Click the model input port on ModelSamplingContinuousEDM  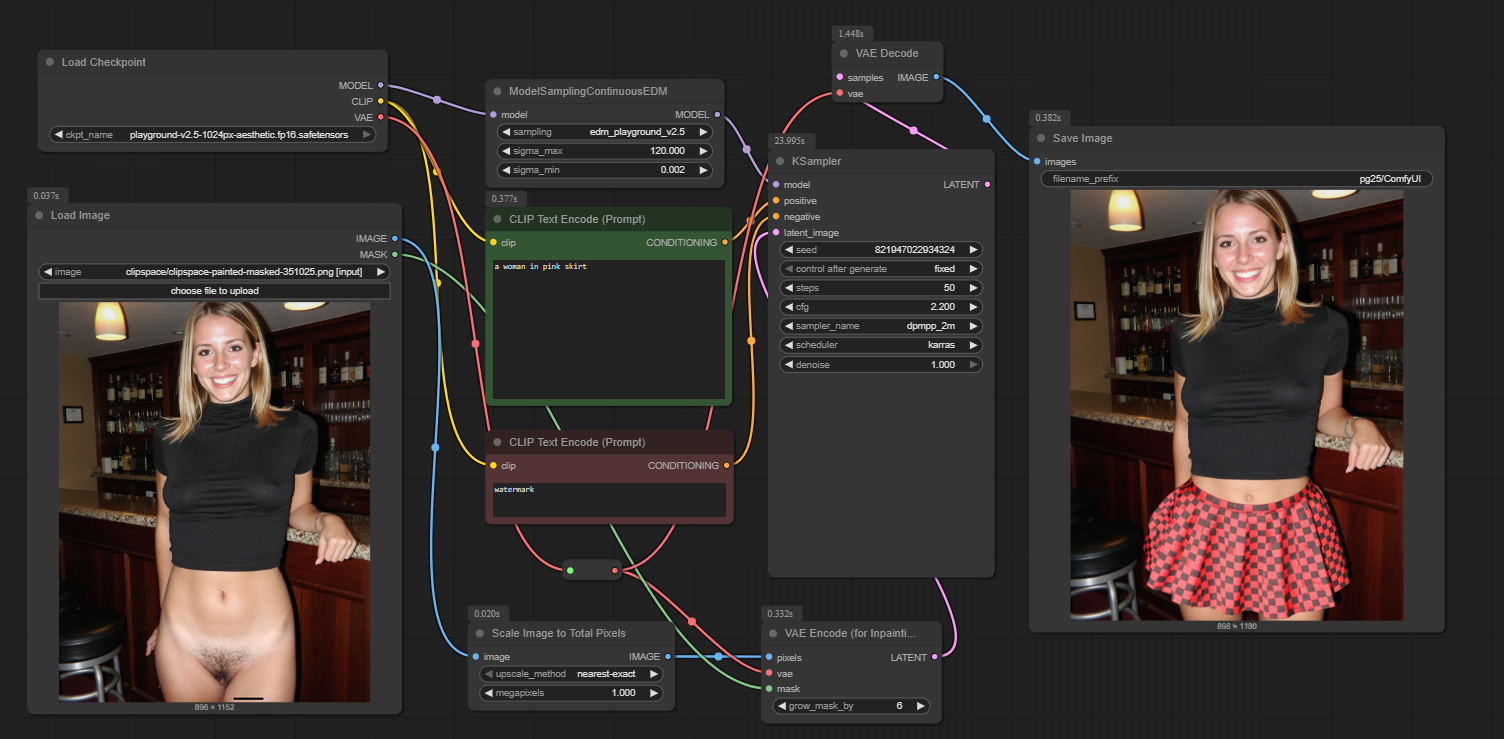coord(493,115)
